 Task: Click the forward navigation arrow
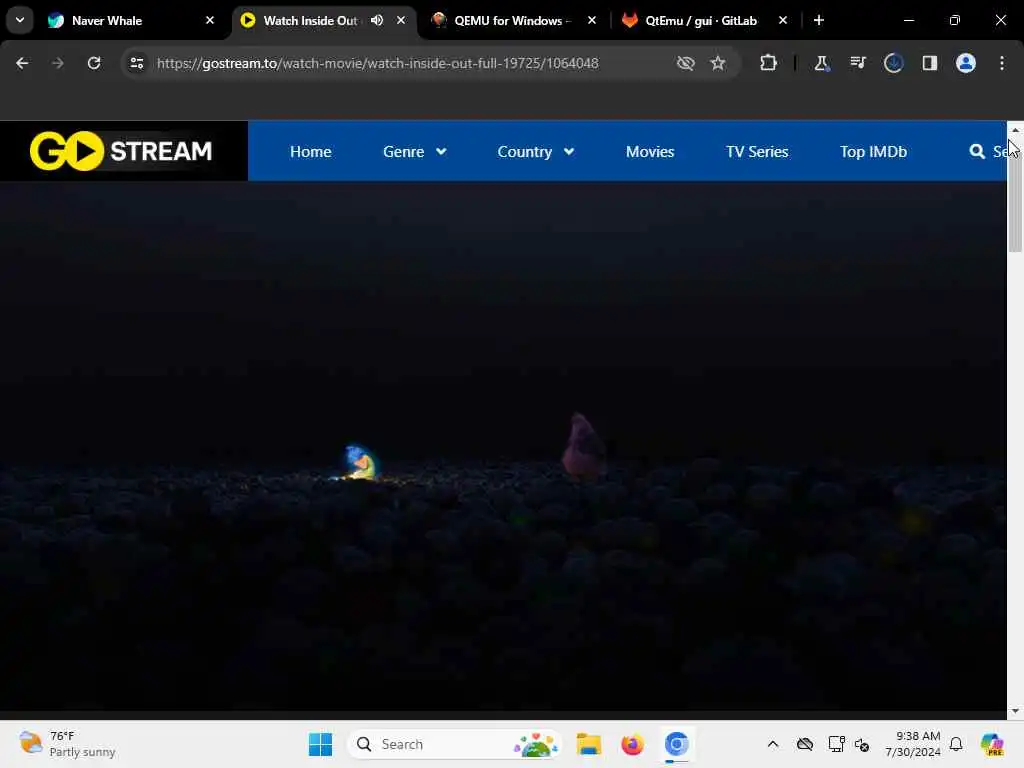coord(57,63)
